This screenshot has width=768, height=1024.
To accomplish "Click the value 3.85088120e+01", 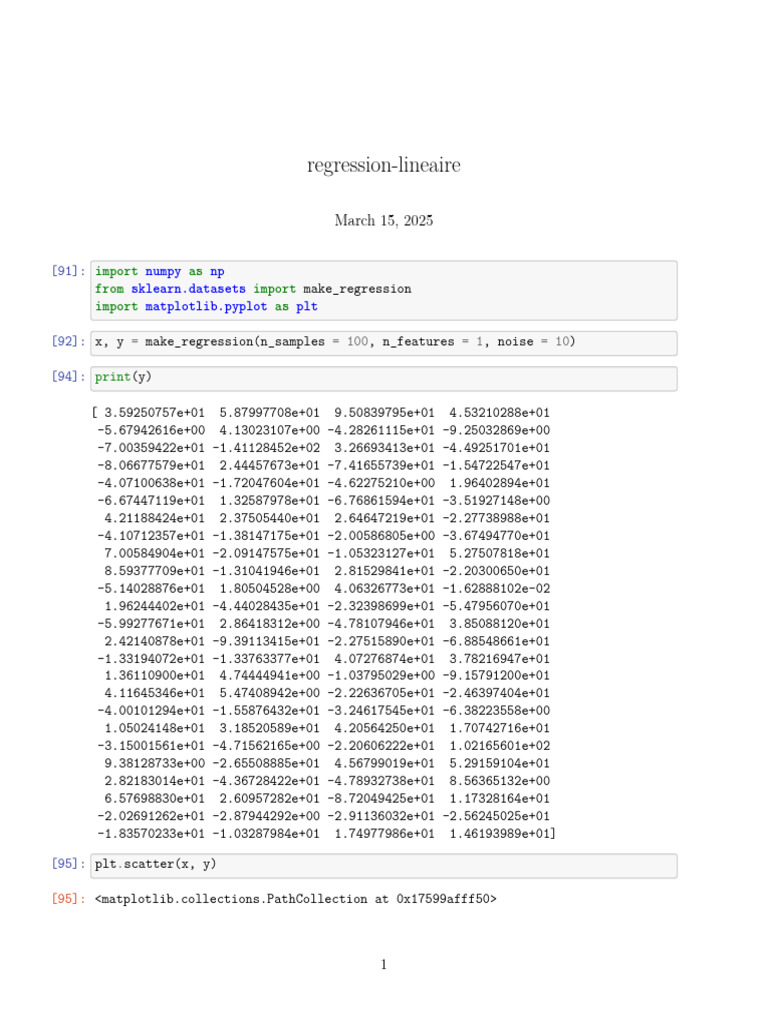I will (499, 624).
